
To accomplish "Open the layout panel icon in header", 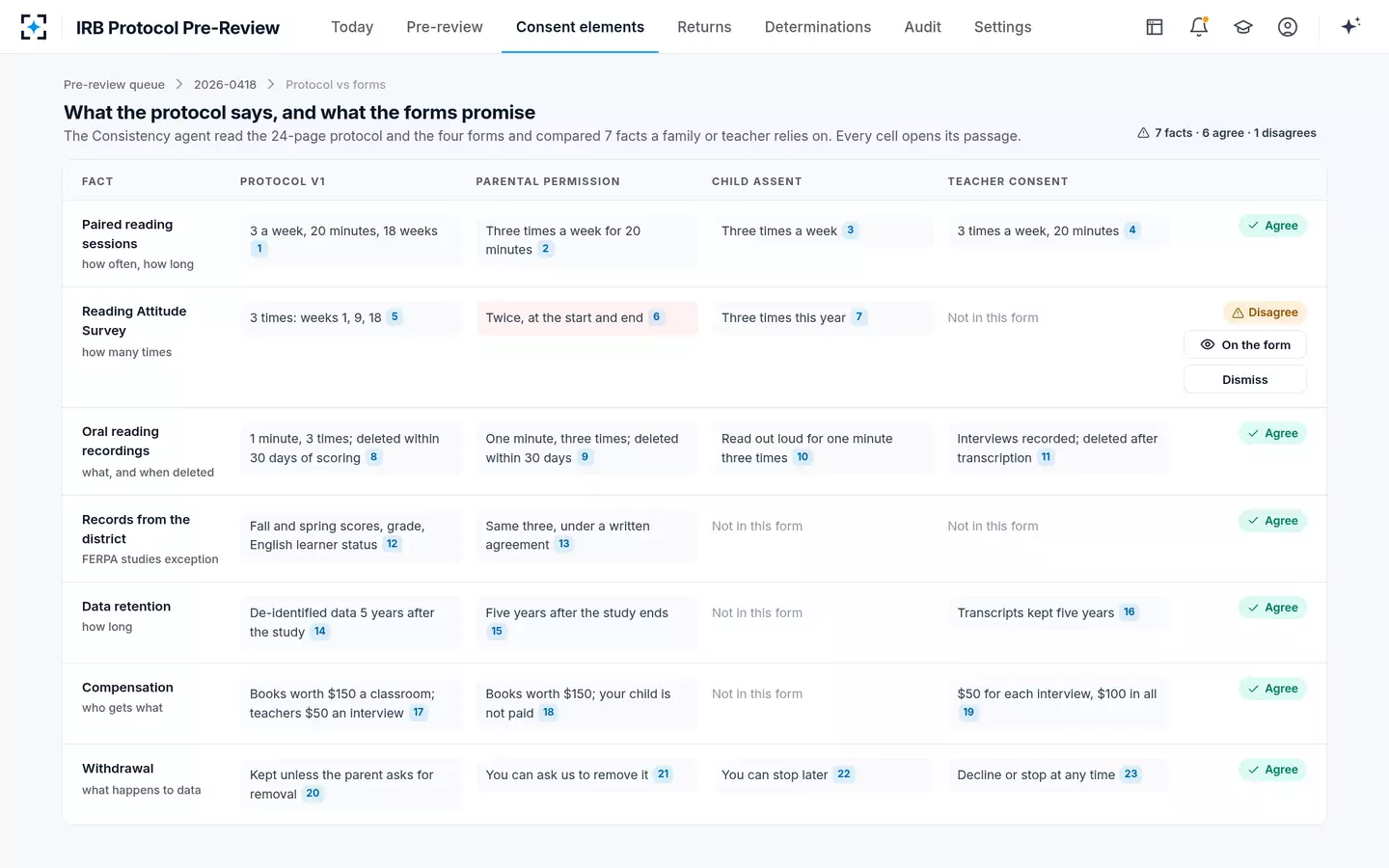I will [x=1155, y=27].
